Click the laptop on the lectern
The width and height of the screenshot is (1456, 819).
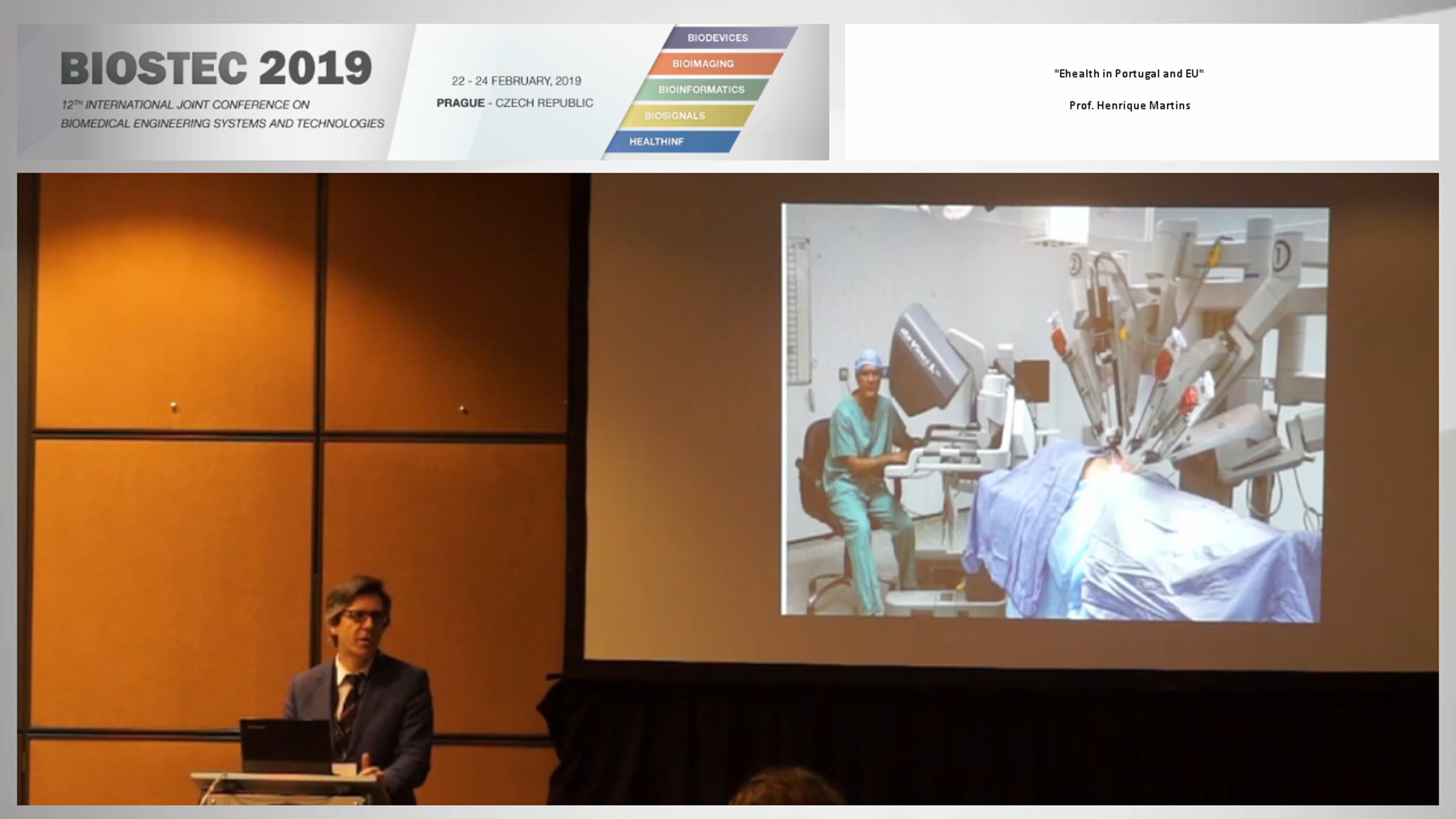click(285, 746)
